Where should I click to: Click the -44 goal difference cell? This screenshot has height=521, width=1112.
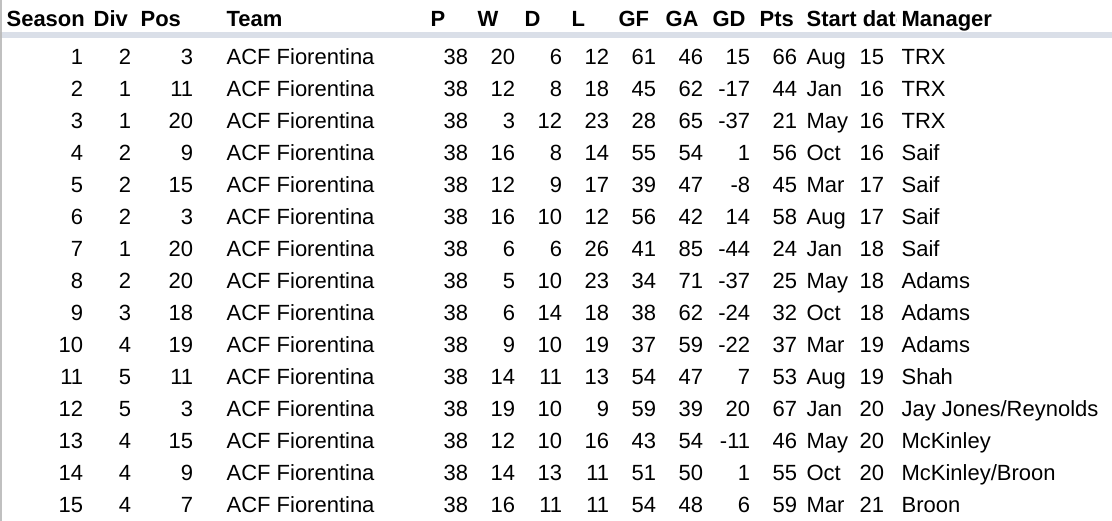pos(733,249)
